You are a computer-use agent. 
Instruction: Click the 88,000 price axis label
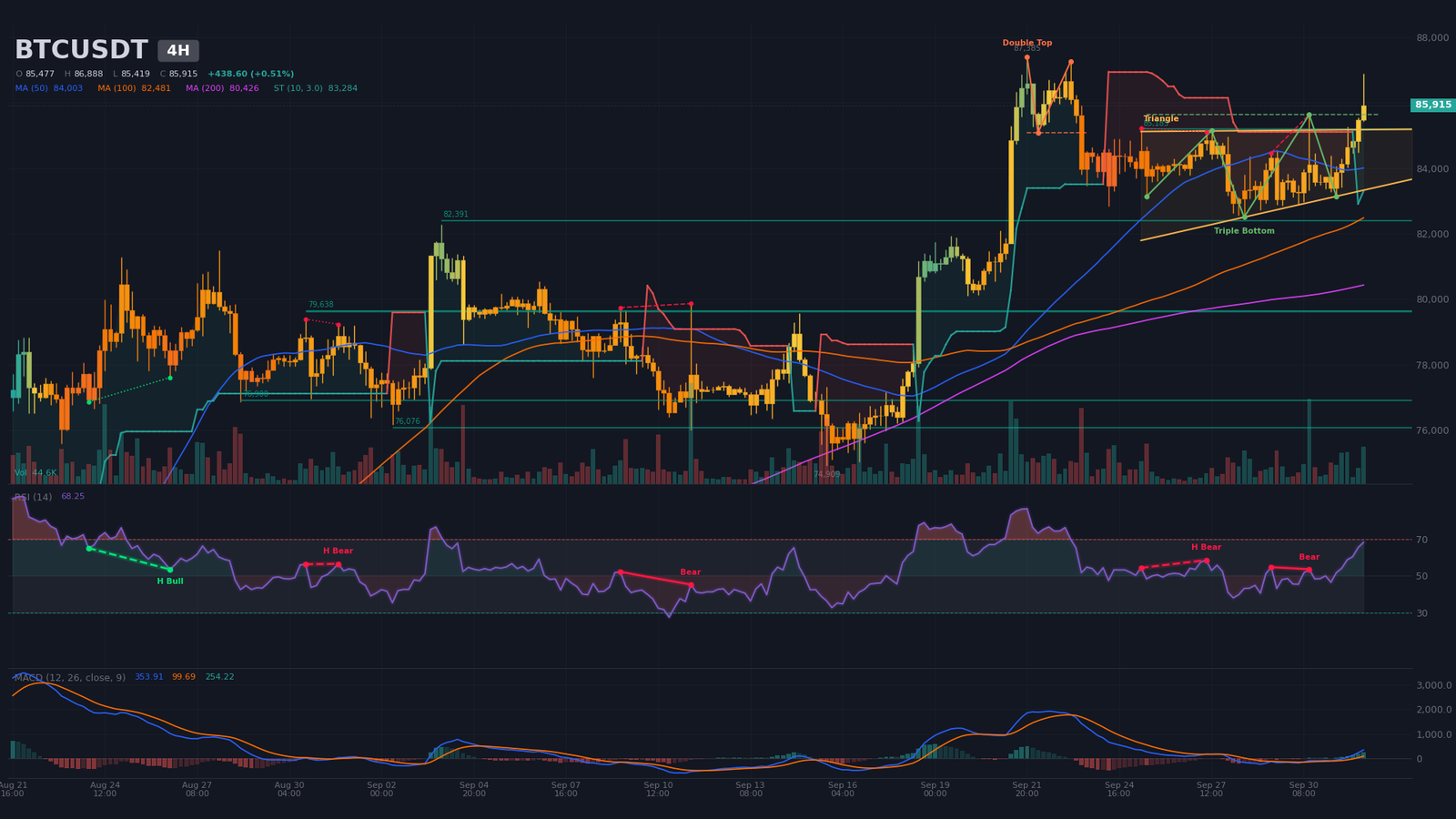[x=1432, y=37]
